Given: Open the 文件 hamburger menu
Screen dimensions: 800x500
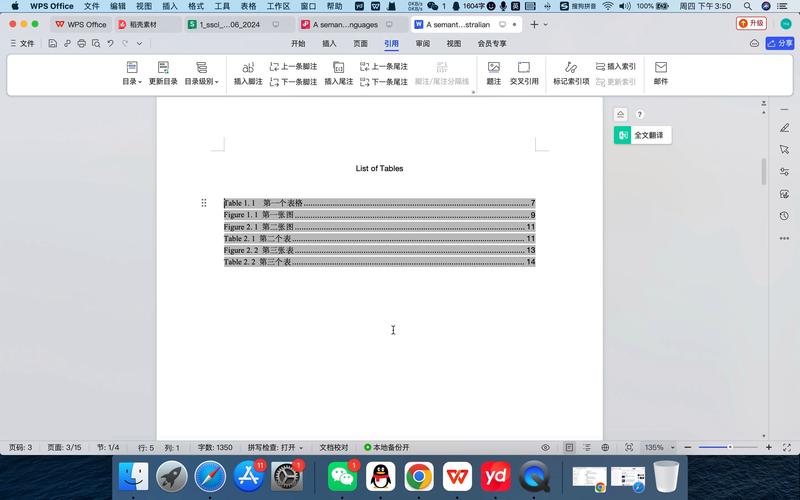Looking at the screenshot, I should point(22,43).
